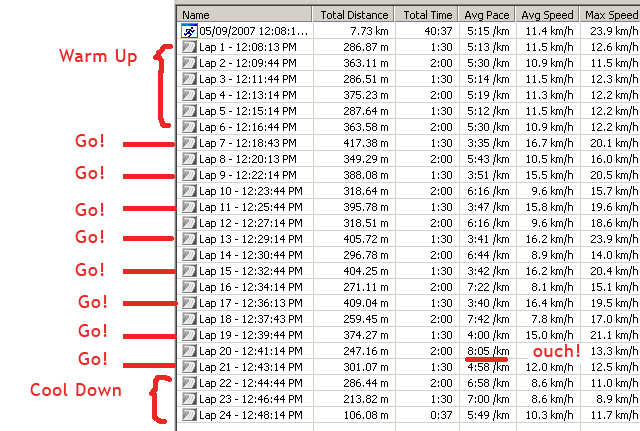Screen dimensions: 640x431
Task: Sort by the Avg Speed column header
Action: point(548,15)
